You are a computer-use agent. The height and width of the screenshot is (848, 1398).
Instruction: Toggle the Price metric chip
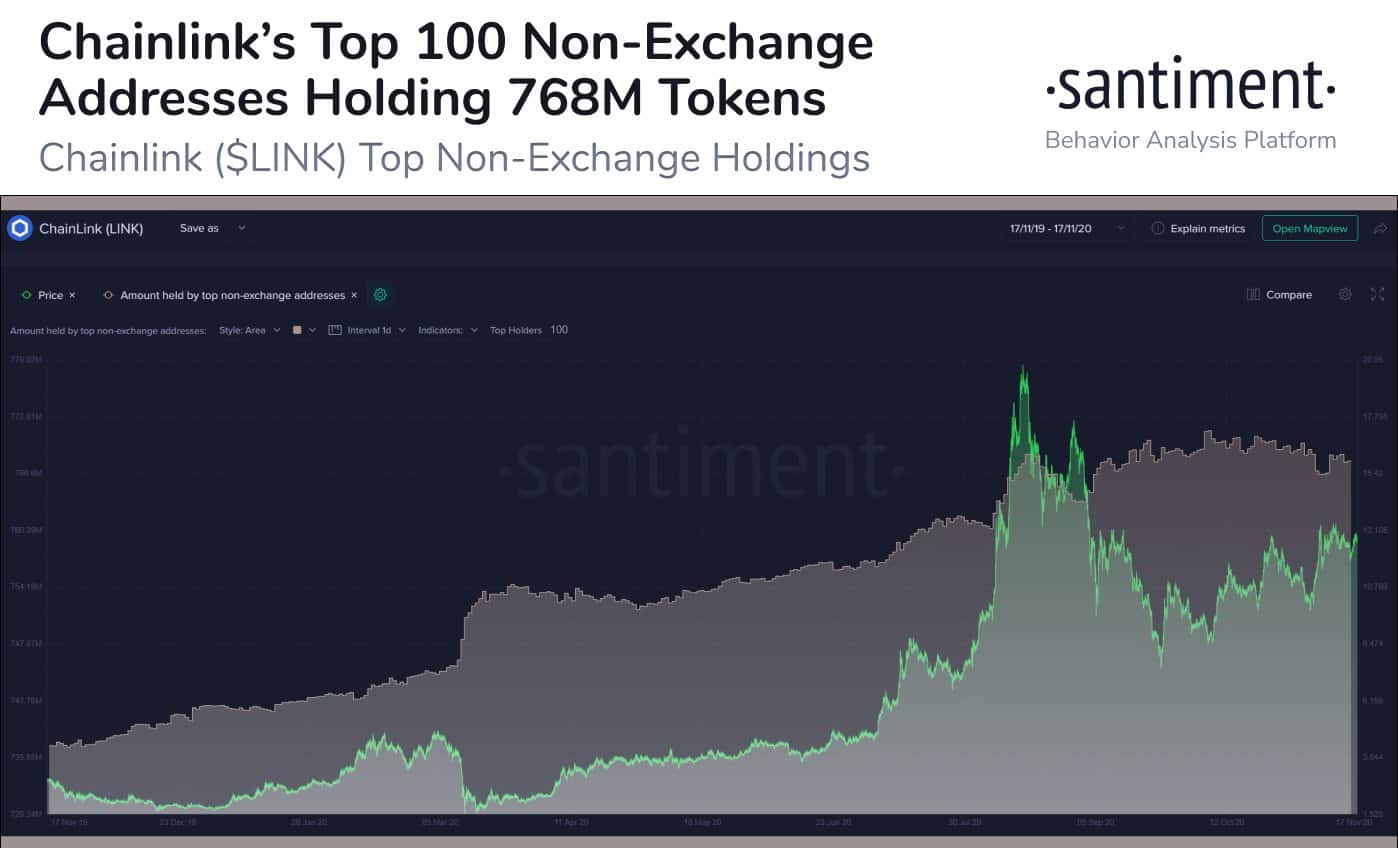43,296
